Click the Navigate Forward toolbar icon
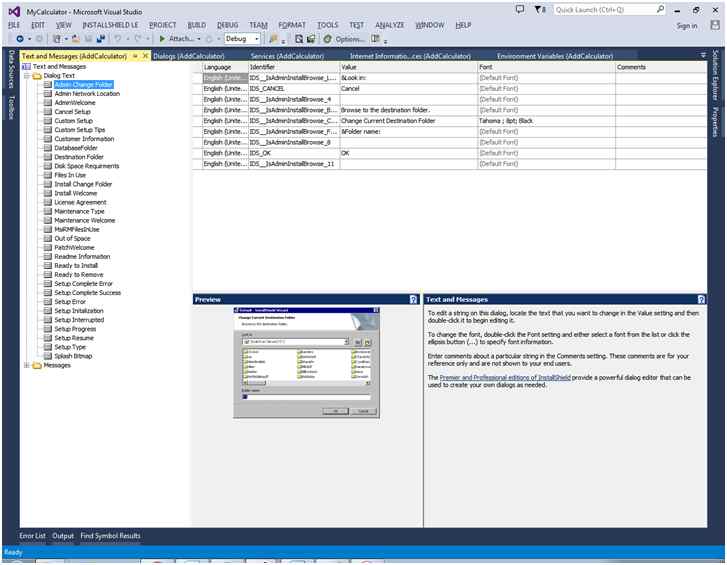The image size is (727, 565). tap(39, 39)
